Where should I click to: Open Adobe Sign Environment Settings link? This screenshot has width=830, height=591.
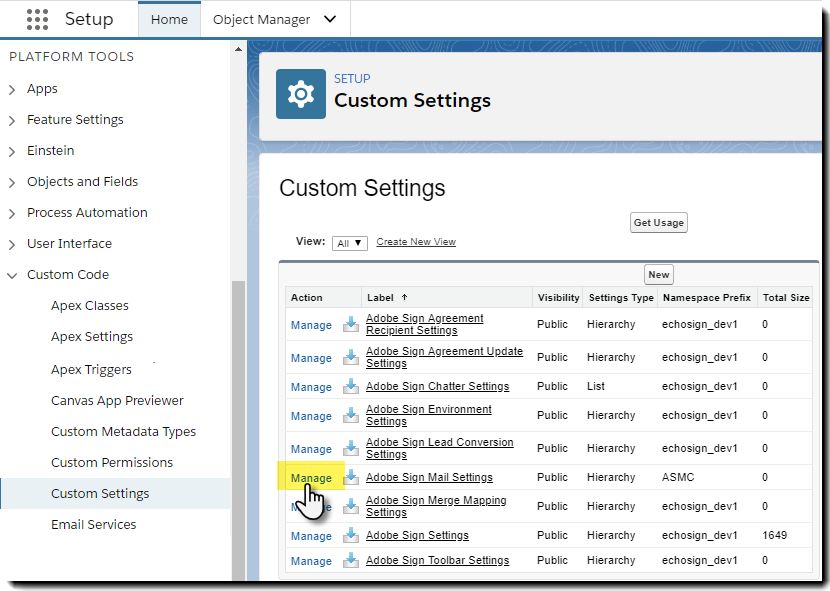429,416
